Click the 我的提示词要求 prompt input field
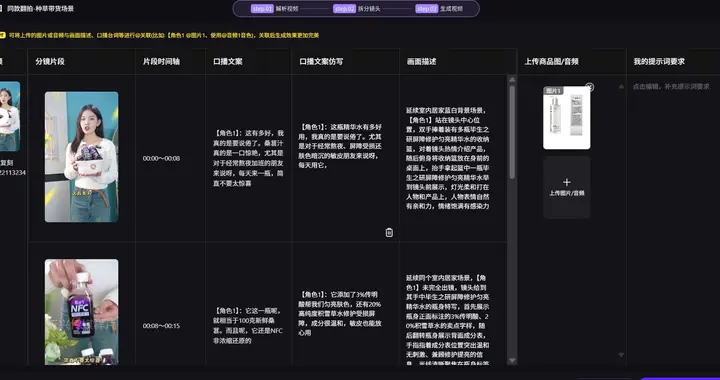720x380 pixels. coord(674,220)
